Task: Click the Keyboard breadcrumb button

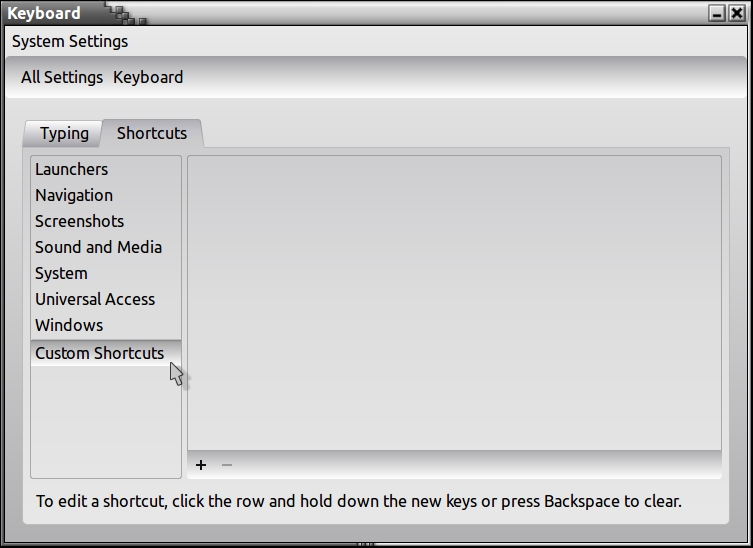Action: (148, 77)
